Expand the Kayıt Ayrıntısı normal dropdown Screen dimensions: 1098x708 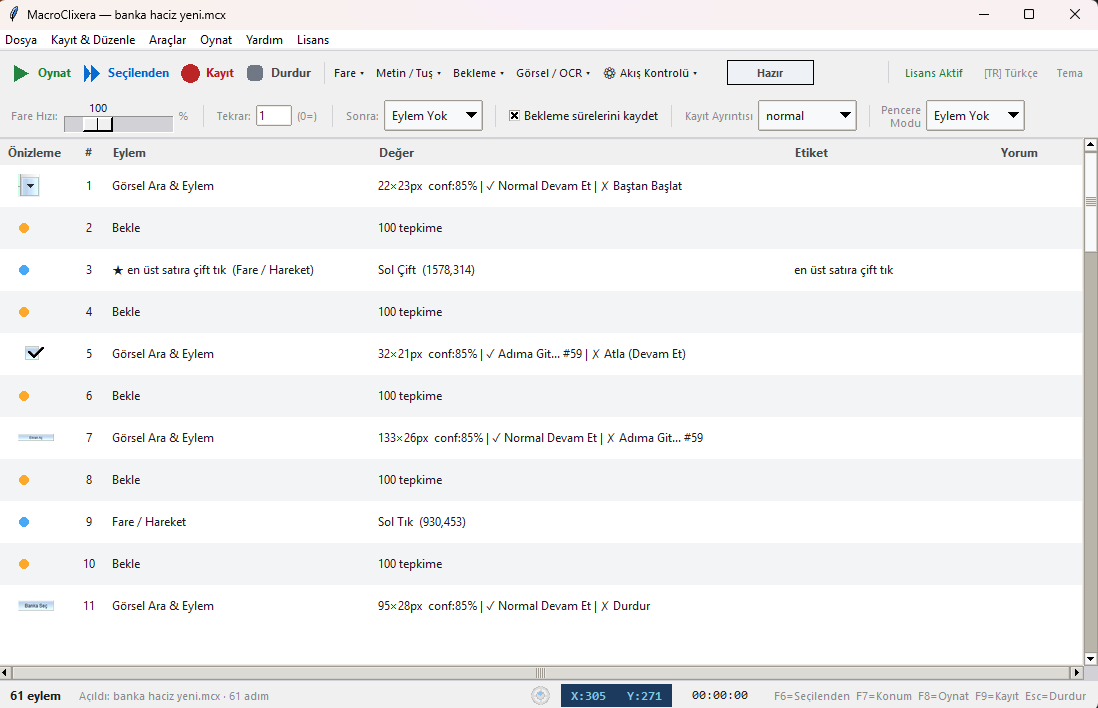tap(807, 116)
